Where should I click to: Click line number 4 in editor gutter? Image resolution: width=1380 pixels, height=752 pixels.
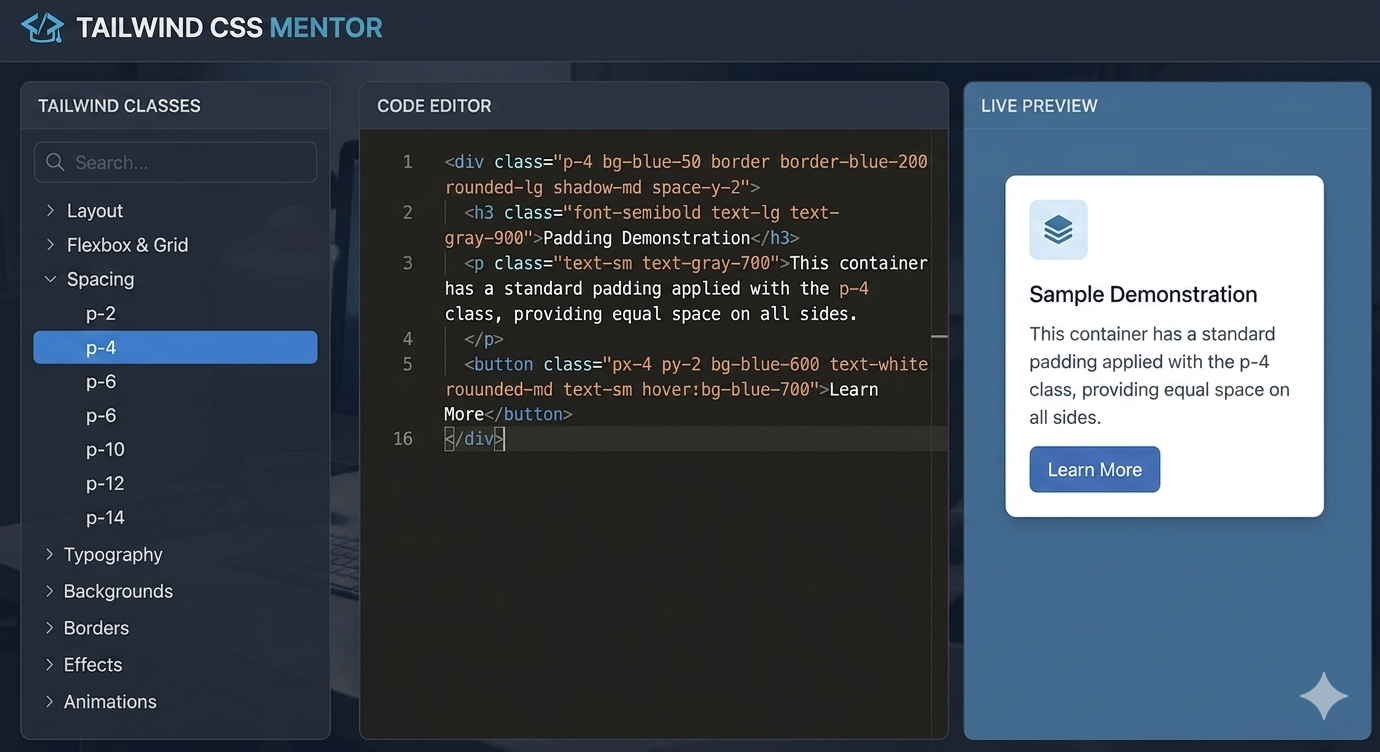pos(407,338)
